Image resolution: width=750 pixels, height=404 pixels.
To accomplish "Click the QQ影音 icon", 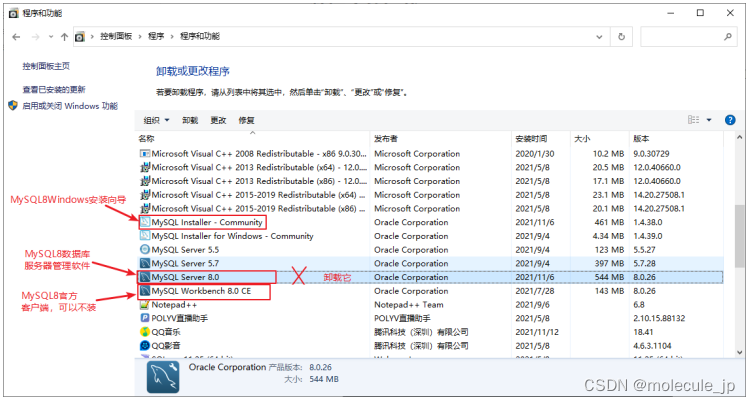I will pyautogui.click(x=144, y=346).
